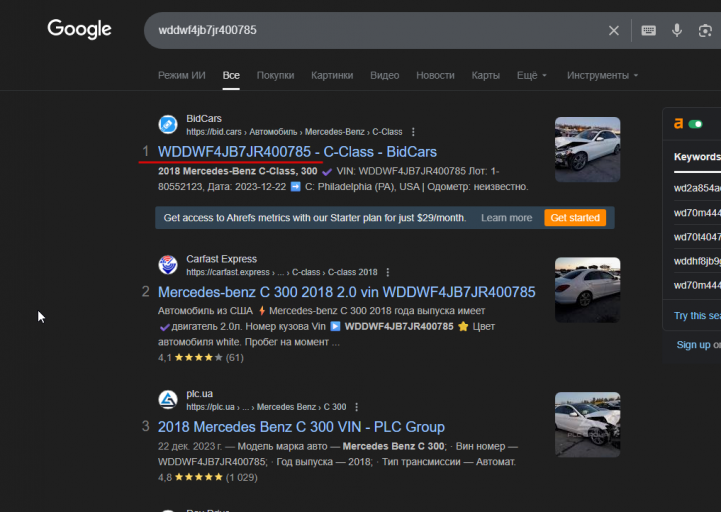
Task: Switch to Видео tab
Action: click(x=384, y=75)
